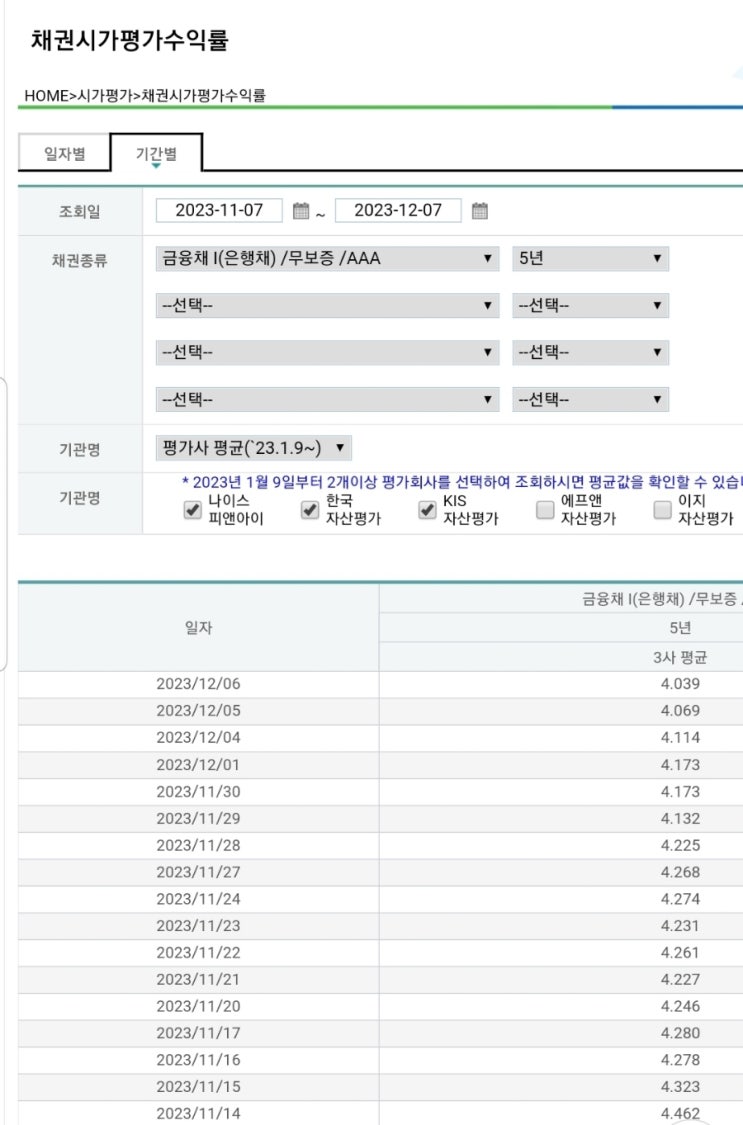Click the 일자 column header
743x1125 pixels.
(199, 628)
